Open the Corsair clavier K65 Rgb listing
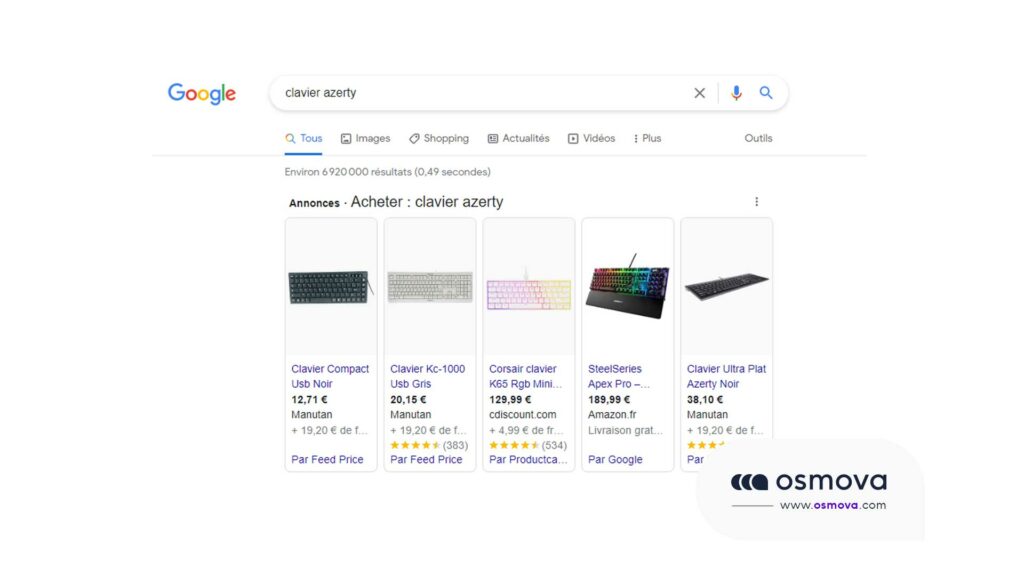 pyautogui.click(x=524, y=375)
